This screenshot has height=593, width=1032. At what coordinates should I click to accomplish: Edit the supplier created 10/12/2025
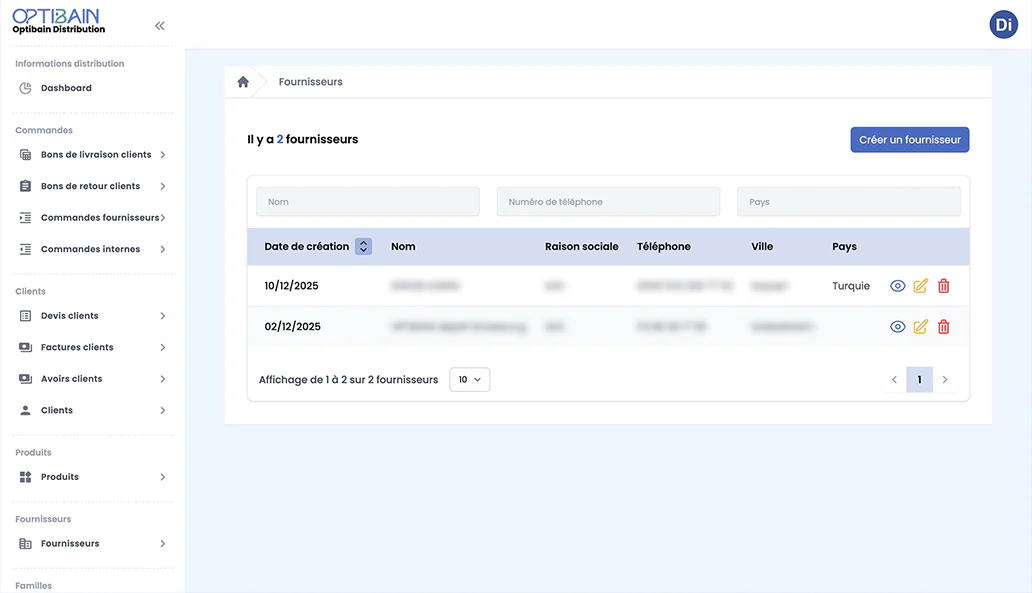pos(920,286)
